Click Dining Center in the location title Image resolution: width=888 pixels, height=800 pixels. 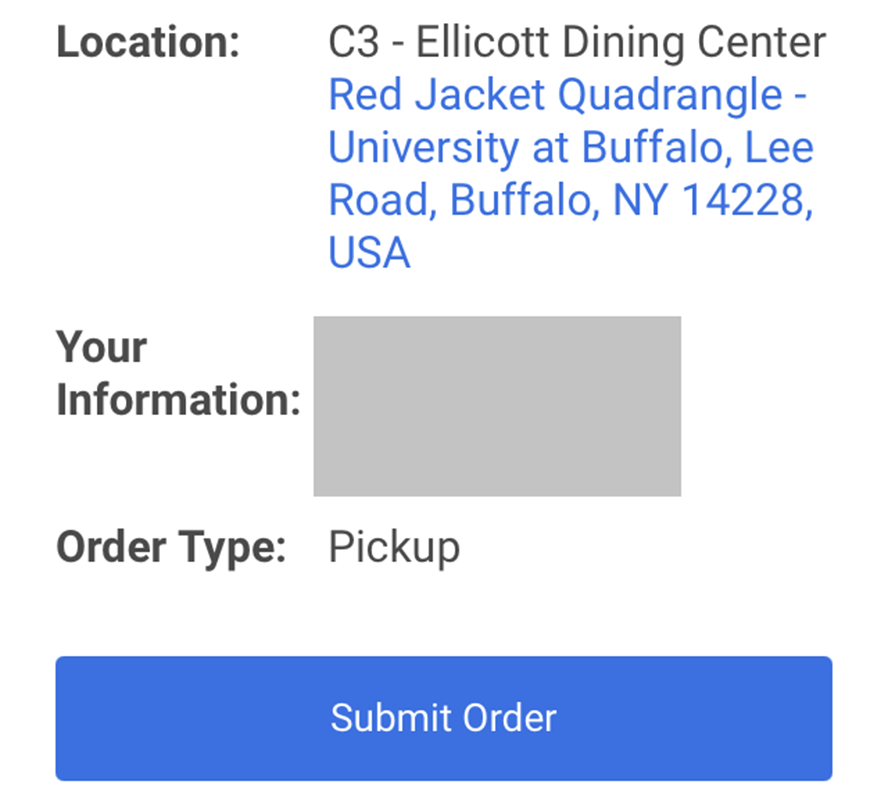coord(694,42)
